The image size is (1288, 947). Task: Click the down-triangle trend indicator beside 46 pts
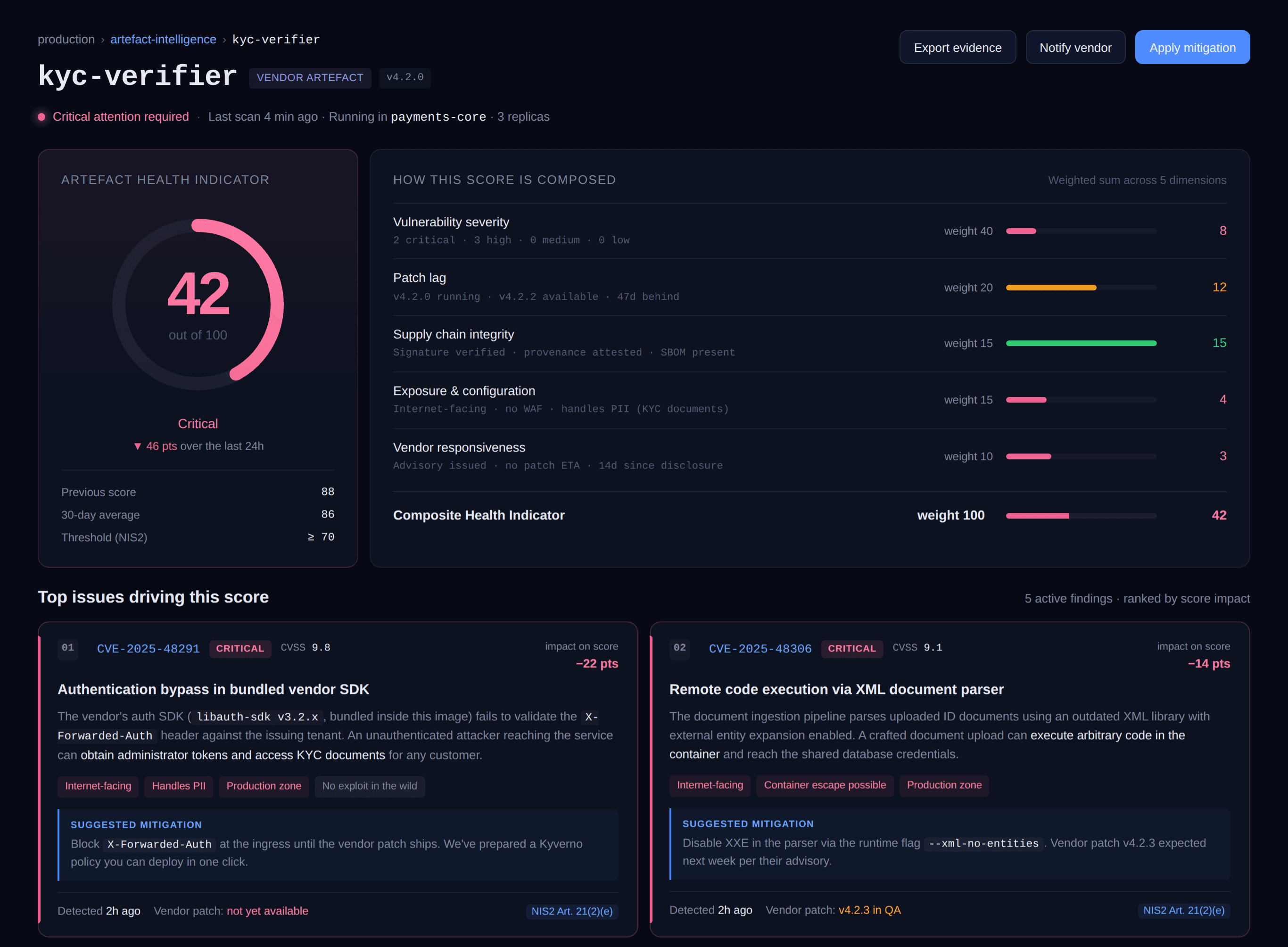138,446
